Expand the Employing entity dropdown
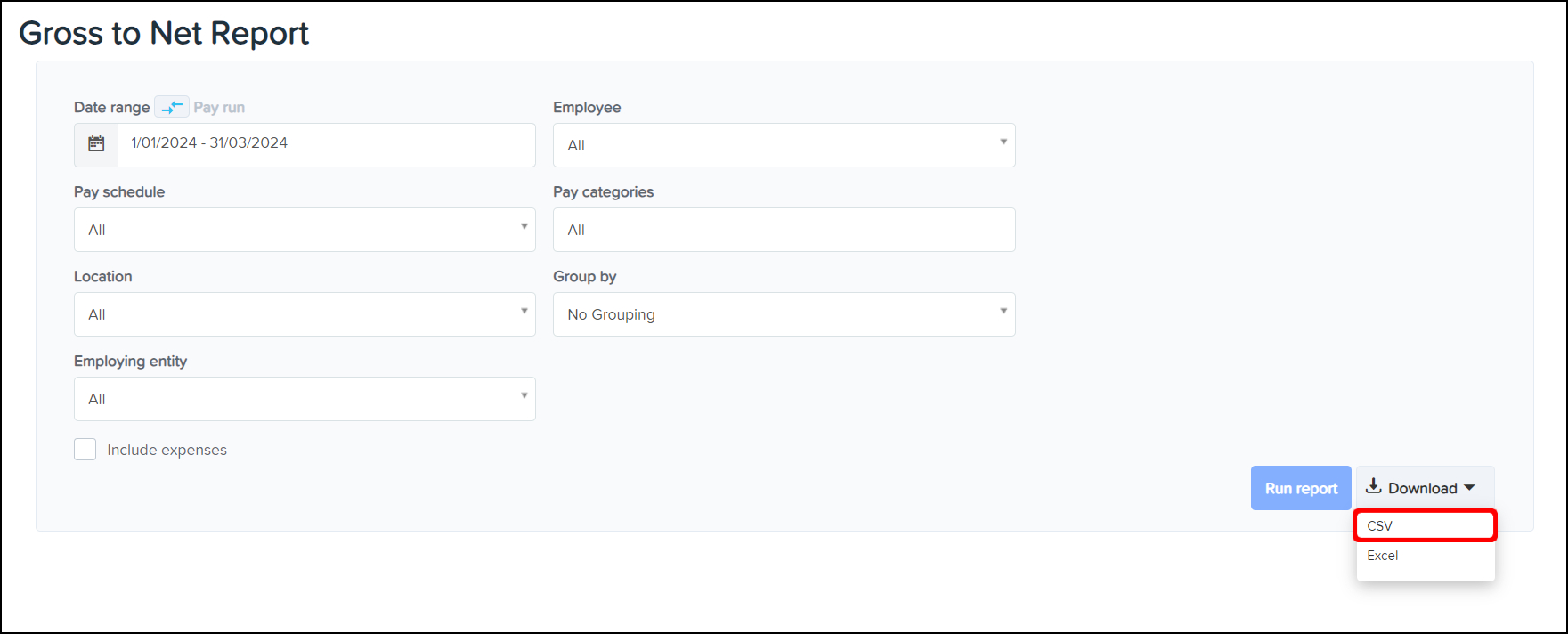The height and width of the screenshot is (634, 1568). [x=305, y=399]
